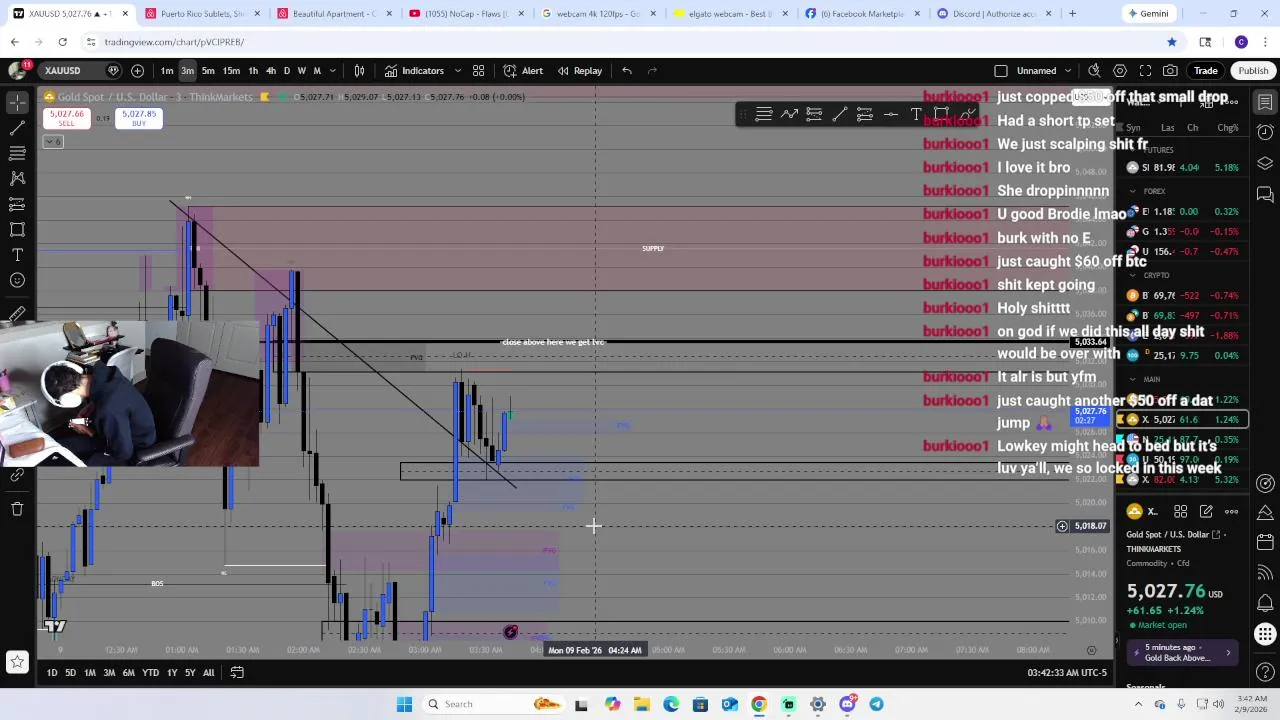Screen dimensions: 1280x720
Task: Open favorites star toolbar button
Action: pos(17,661)
